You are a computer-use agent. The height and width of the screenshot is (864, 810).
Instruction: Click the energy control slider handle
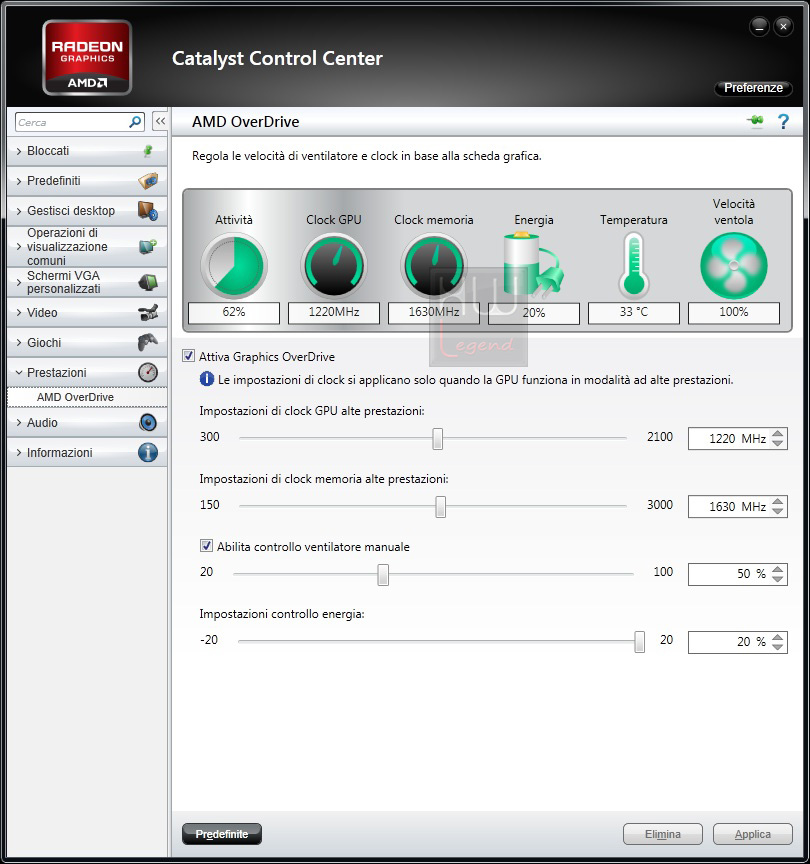(639, 642)
